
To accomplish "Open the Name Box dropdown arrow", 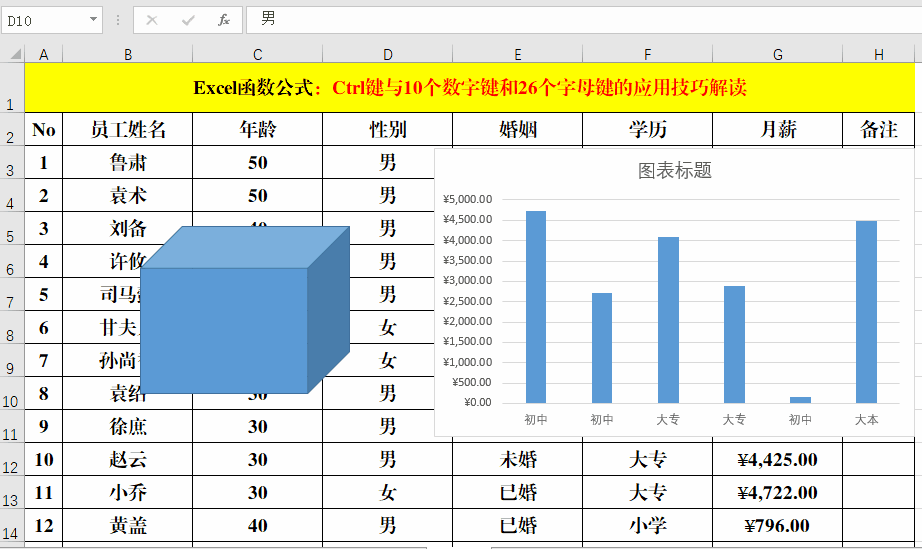I will point(93,19).
